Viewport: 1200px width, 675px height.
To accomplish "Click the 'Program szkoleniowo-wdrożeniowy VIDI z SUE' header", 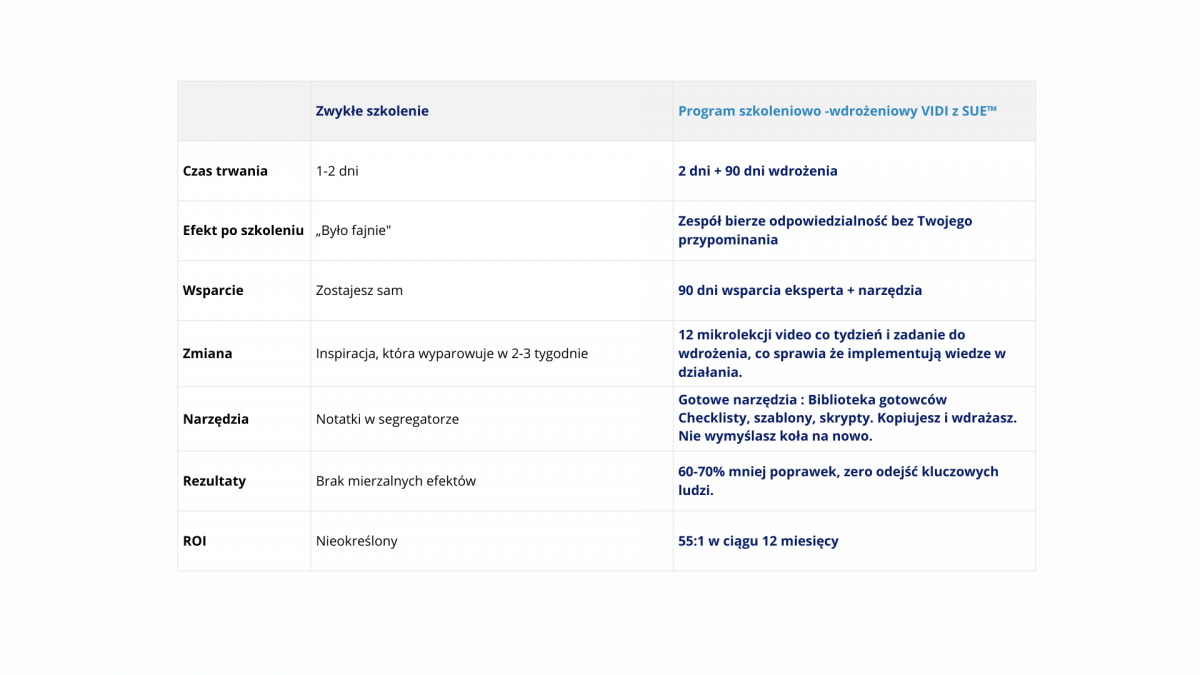I will coord(837,111).
